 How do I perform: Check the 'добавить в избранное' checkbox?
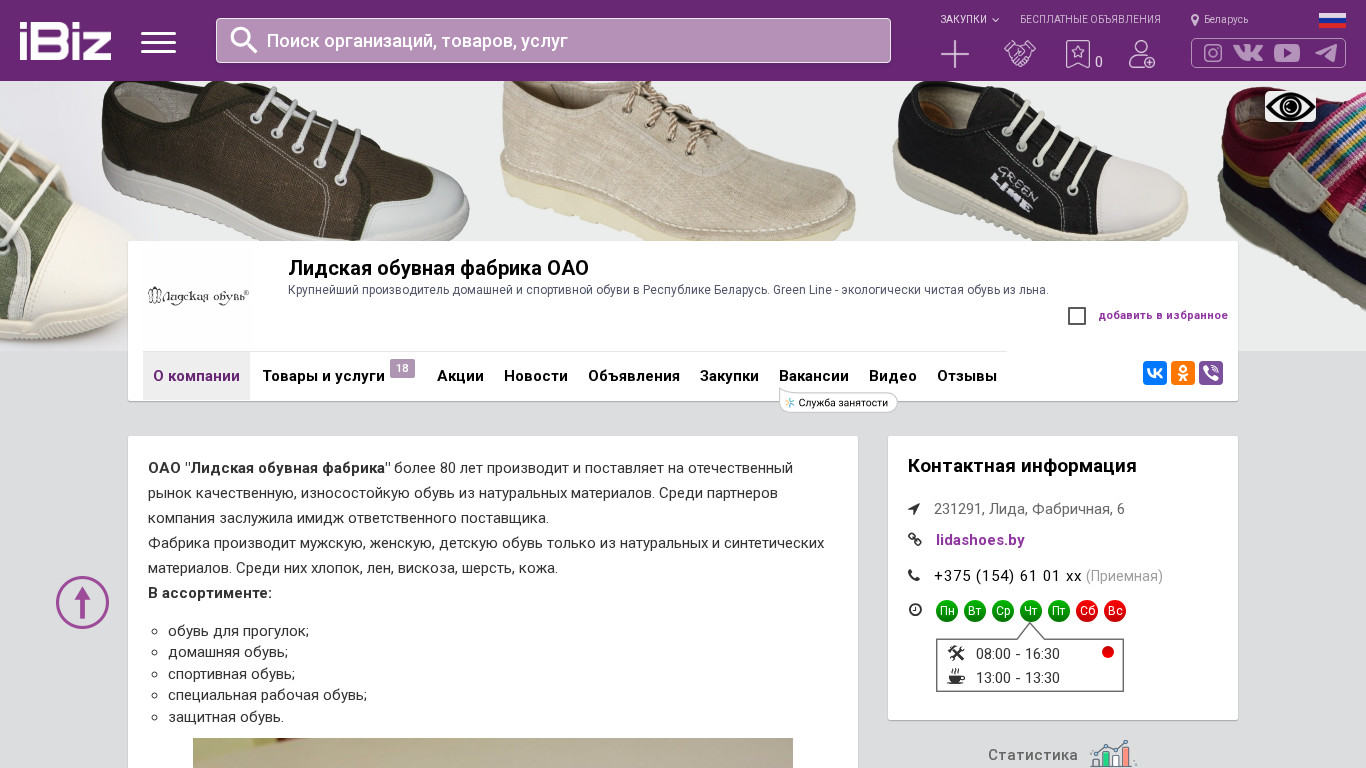coord(1077,316)
